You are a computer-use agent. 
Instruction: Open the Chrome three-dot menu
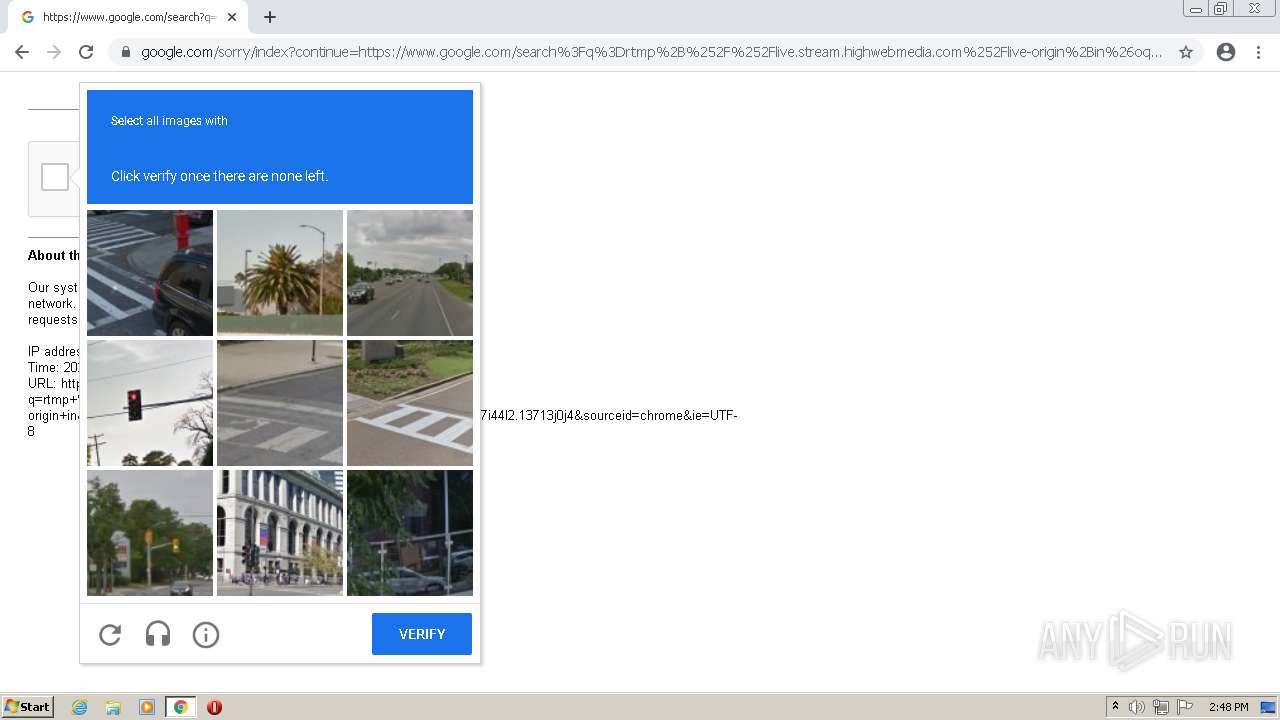click(x=1258, y=52)
